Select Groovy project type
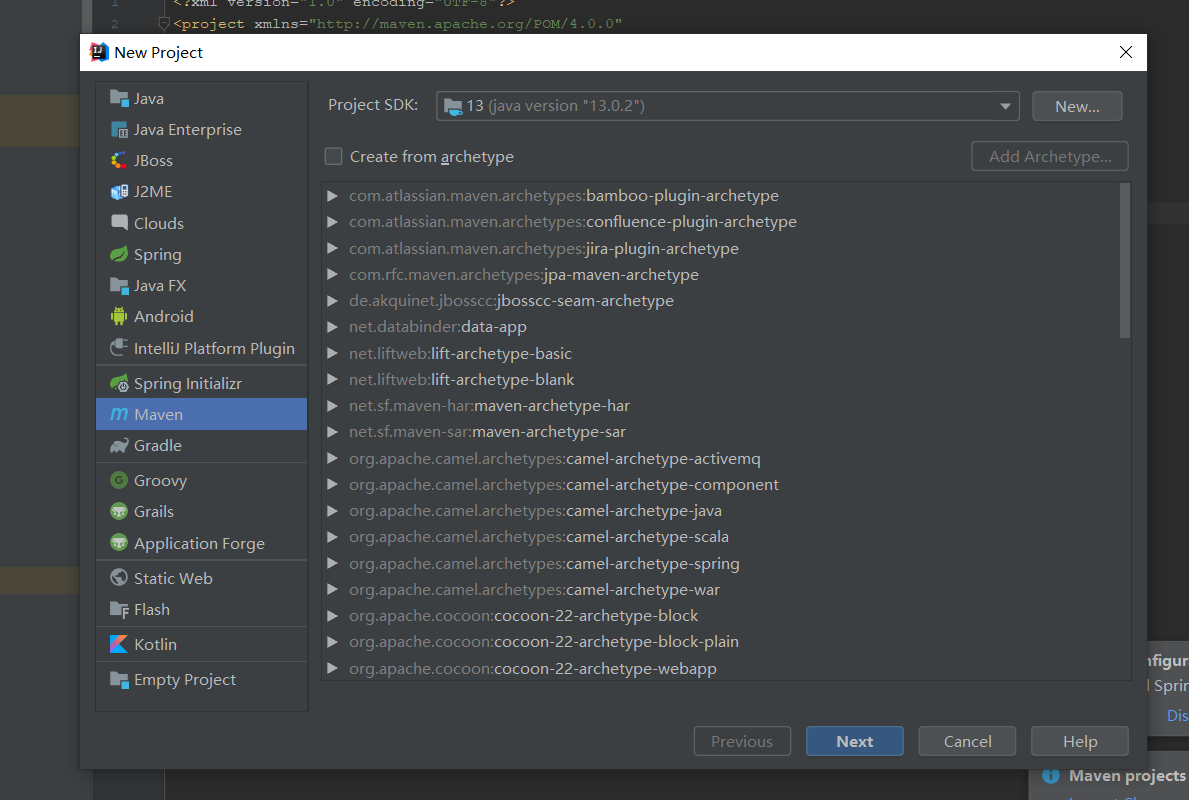 click(x=202, y=481)
